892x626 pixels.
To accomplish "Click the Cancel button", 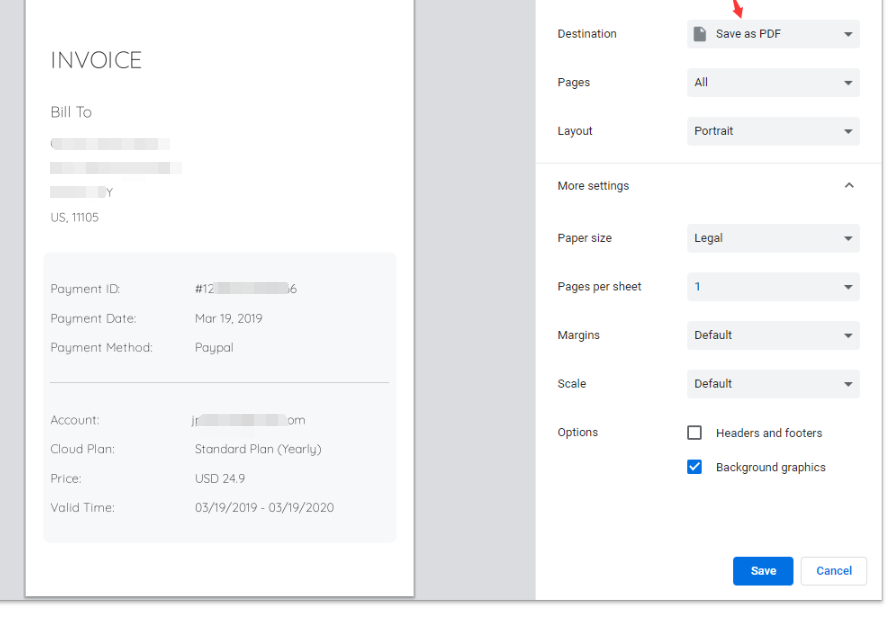I will (x=833, y=571).
